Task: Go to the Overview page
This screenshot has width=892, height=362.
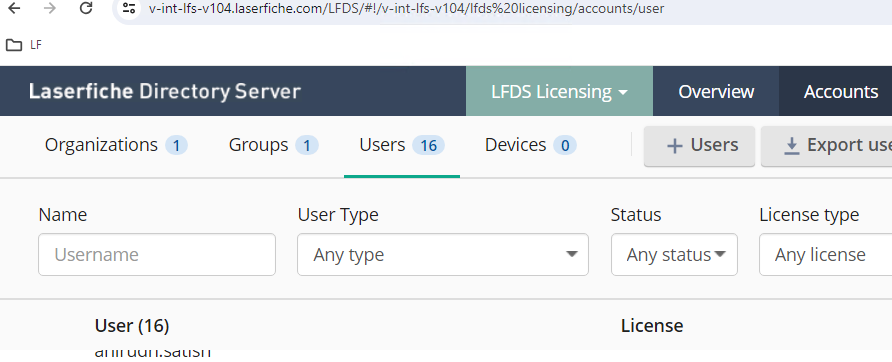Action: point(716,91)
